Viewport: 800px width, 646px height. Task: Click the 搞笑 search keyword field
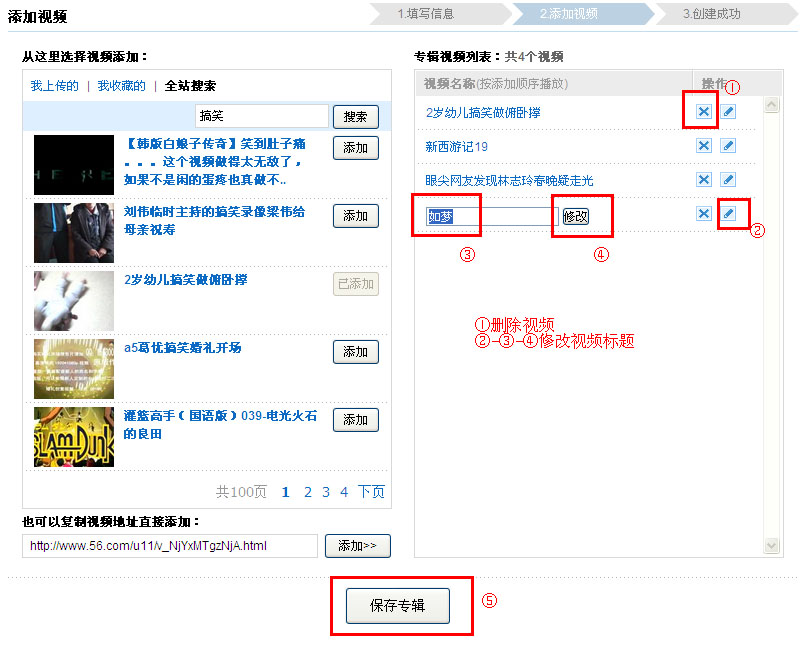(262, 116)
